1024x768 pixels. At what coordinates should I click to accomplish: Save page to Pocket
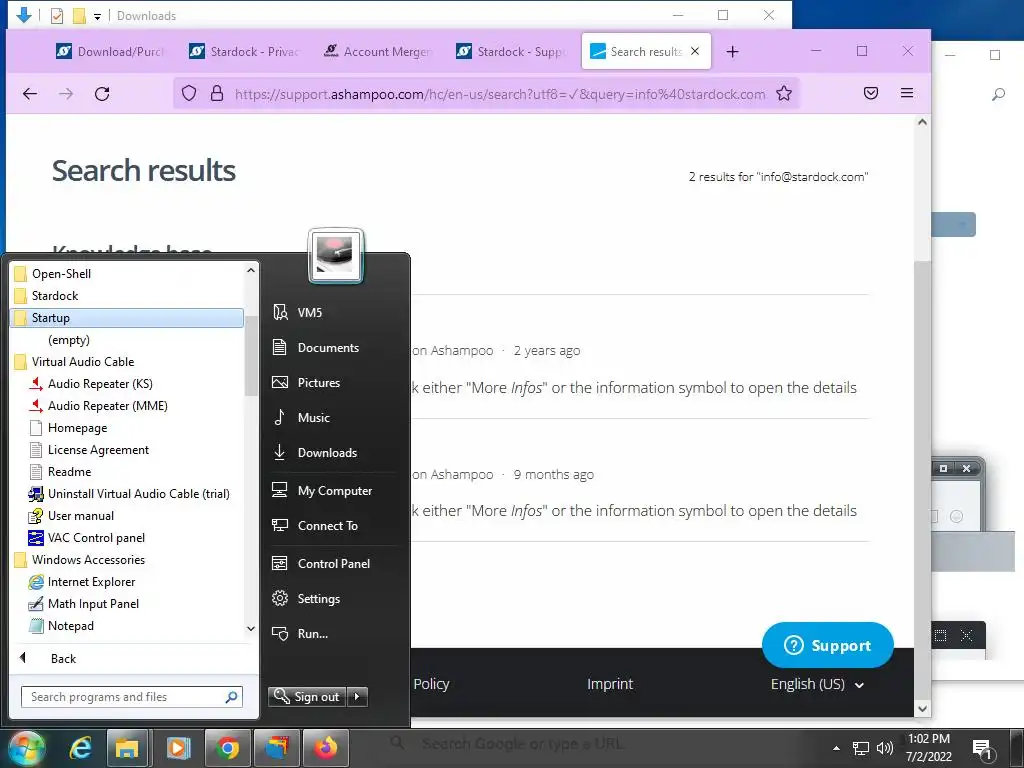(x=871, y=93)
